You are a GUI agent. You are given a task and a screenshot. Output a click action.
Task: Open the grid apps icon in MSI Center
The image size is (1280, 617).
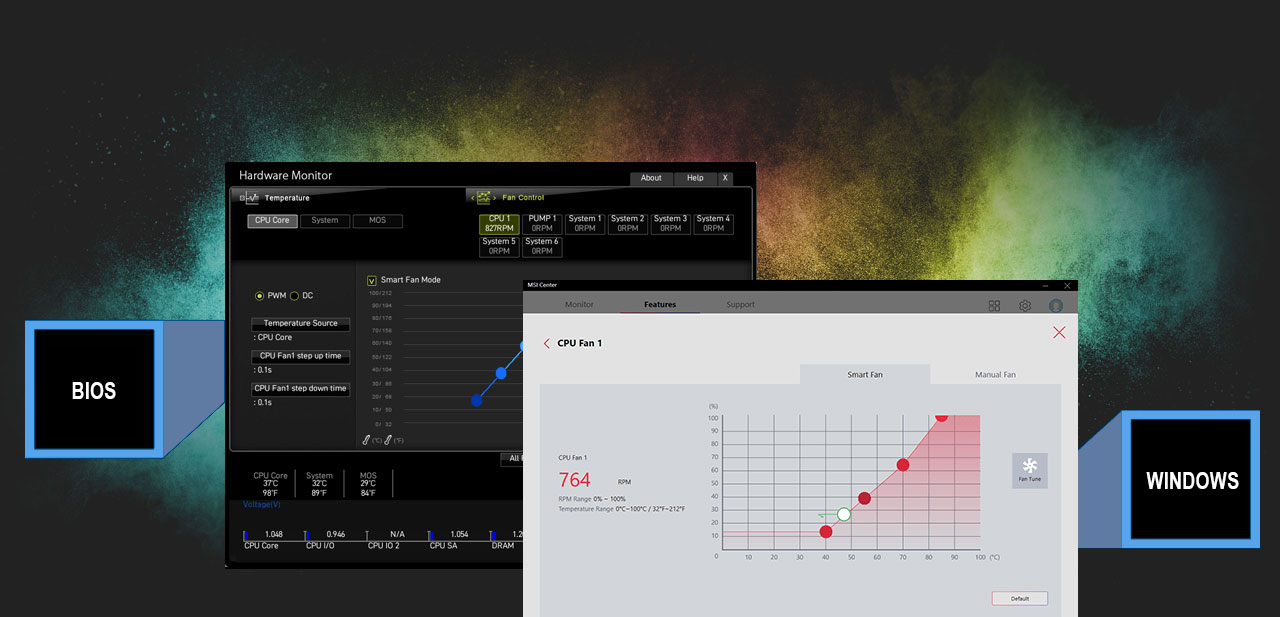(994, 305)
